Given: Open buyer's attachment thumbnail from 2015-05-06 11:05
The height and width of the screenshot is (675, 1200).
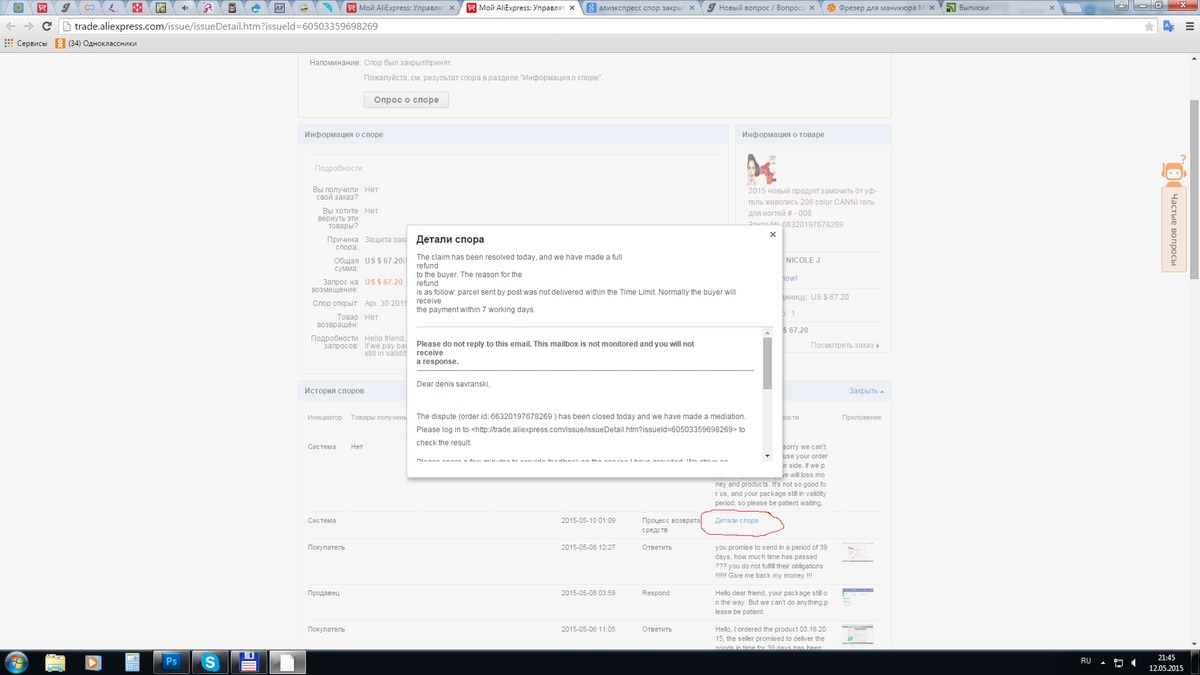Looking at the screenshot, I should [857, 635].
